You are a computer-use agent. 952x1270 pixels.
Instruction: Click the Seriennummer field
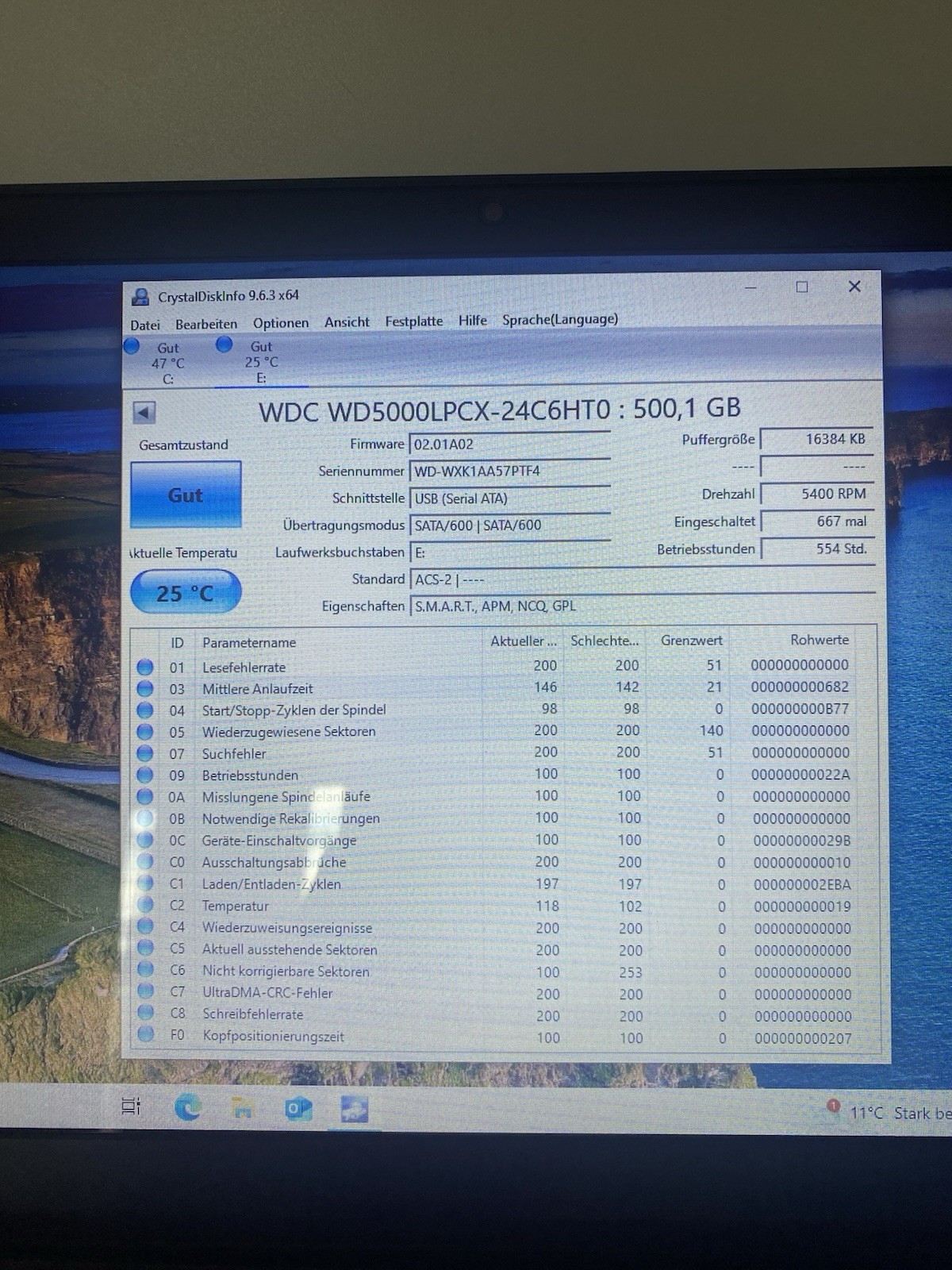[x=509, y=471]
